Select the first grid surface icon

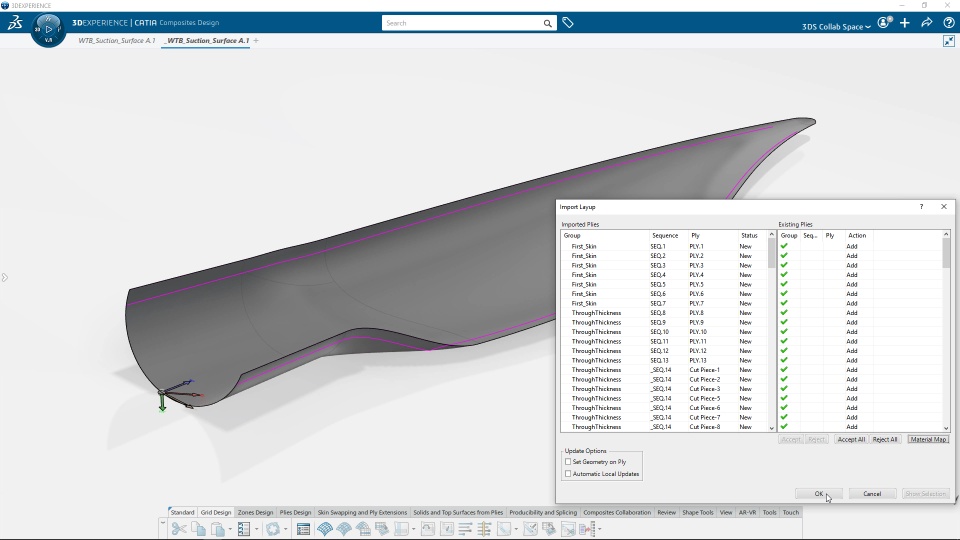[325, 529]
